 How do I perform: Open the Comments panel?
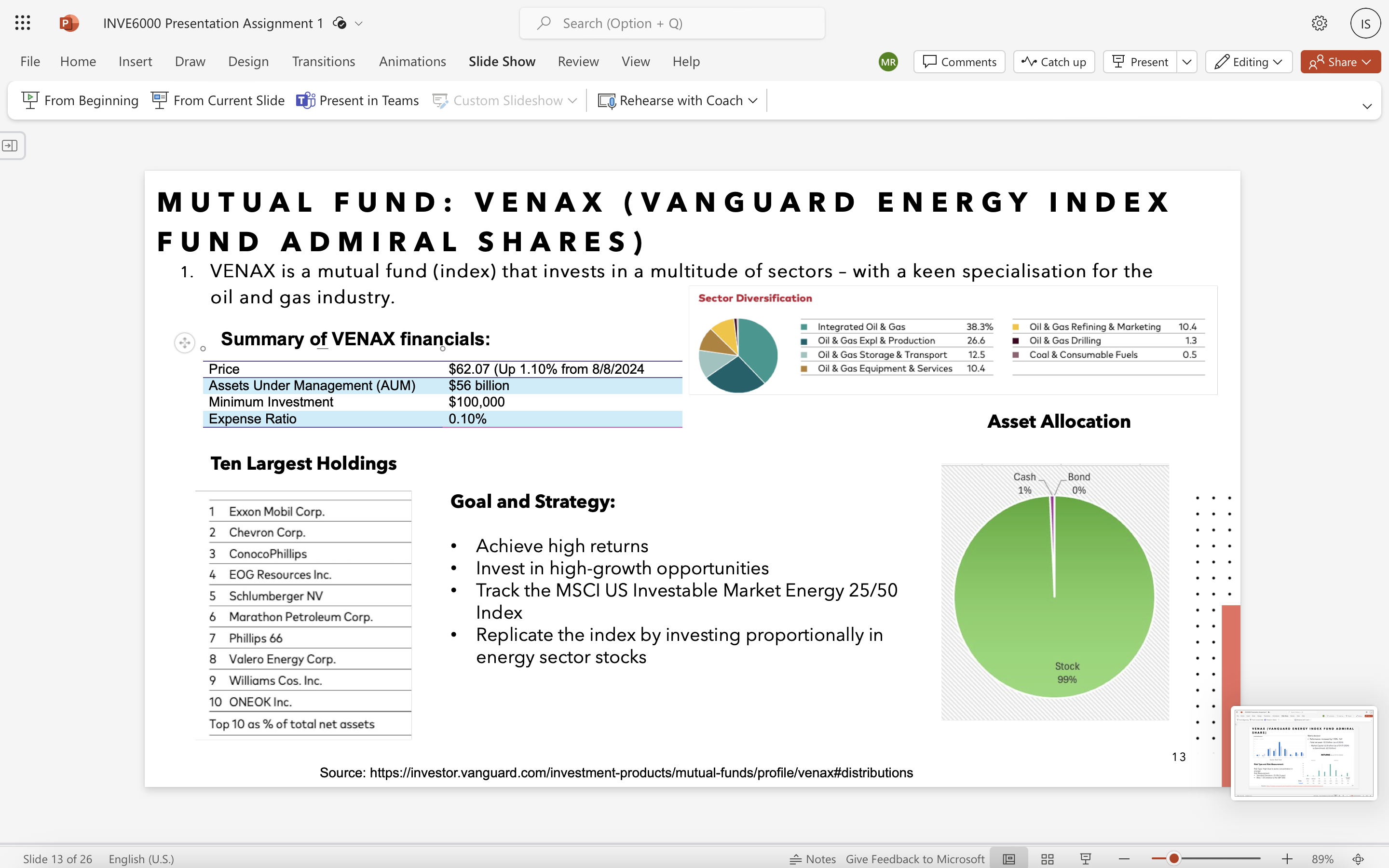pos(958,61)
